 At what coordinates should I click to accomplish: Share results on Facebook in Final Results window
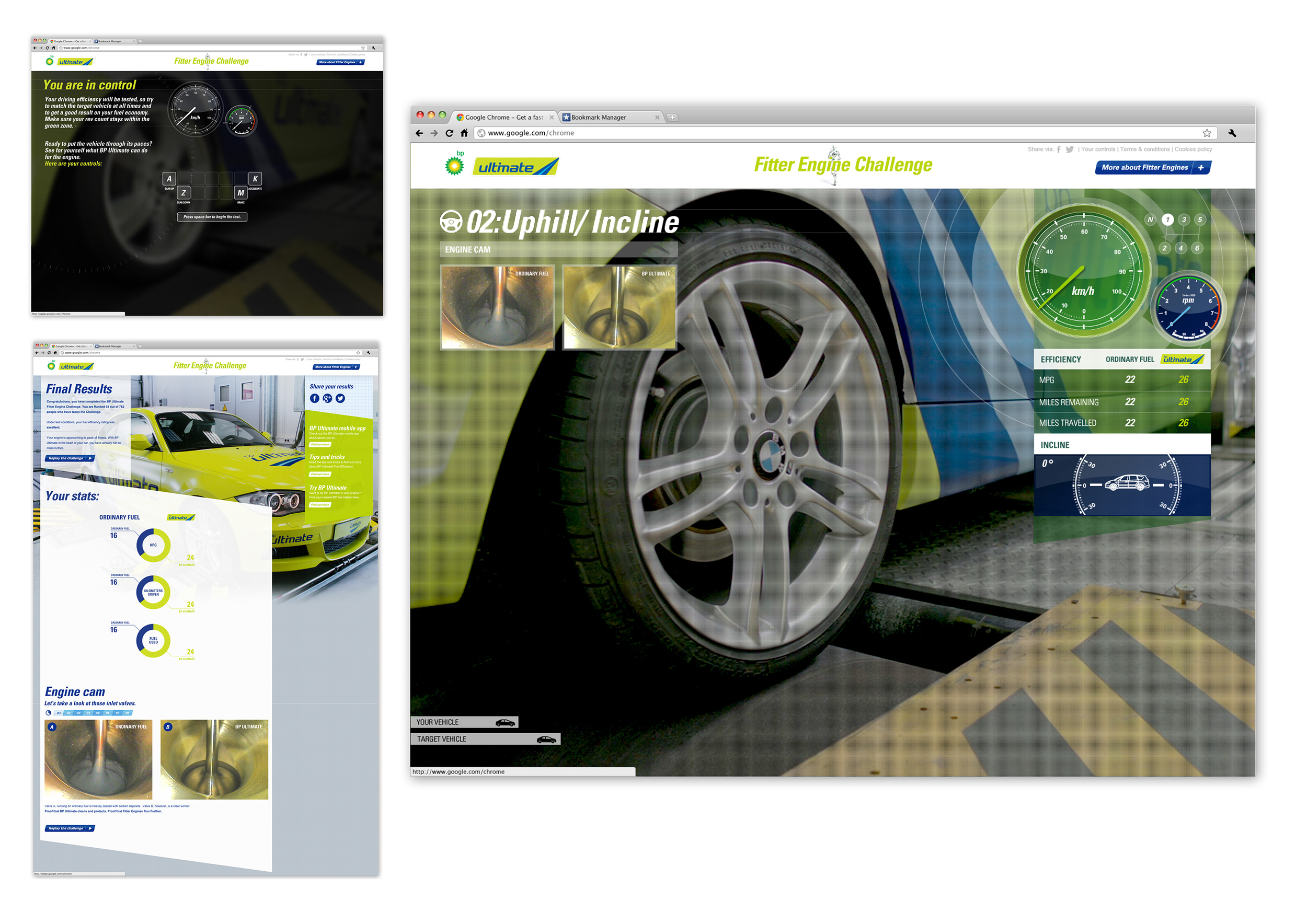(x=314, y=398)
